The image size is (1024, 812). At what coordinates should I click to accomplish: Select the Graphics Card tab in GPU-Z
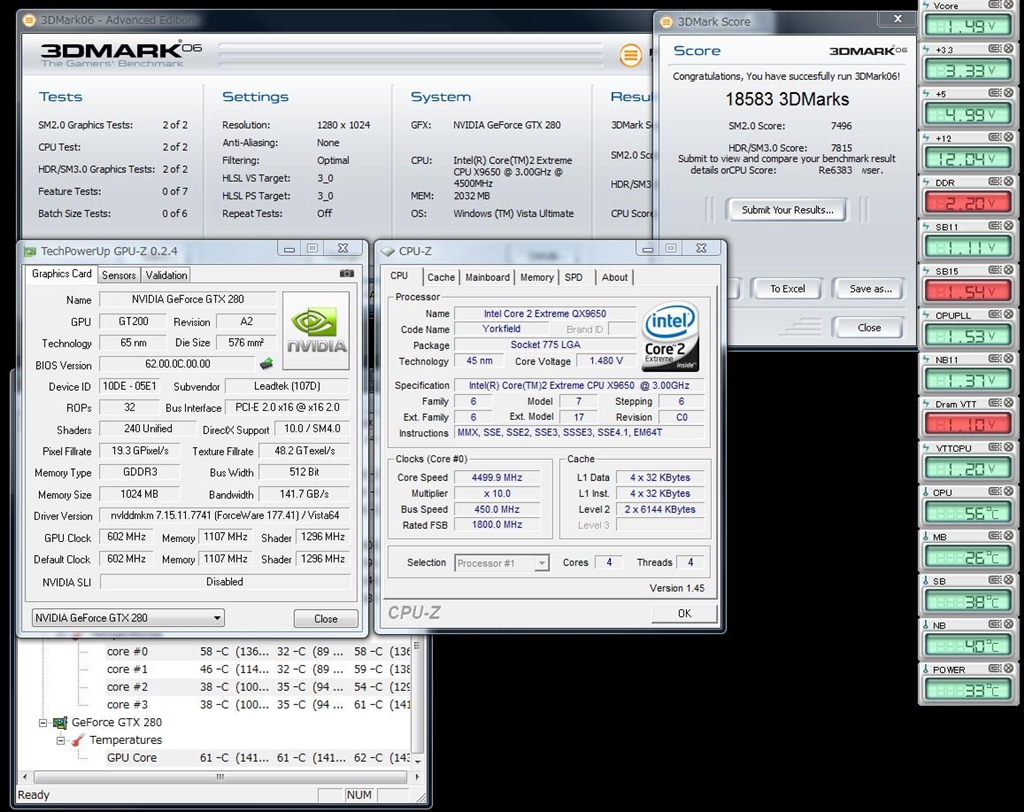click(x=61, y=274)
